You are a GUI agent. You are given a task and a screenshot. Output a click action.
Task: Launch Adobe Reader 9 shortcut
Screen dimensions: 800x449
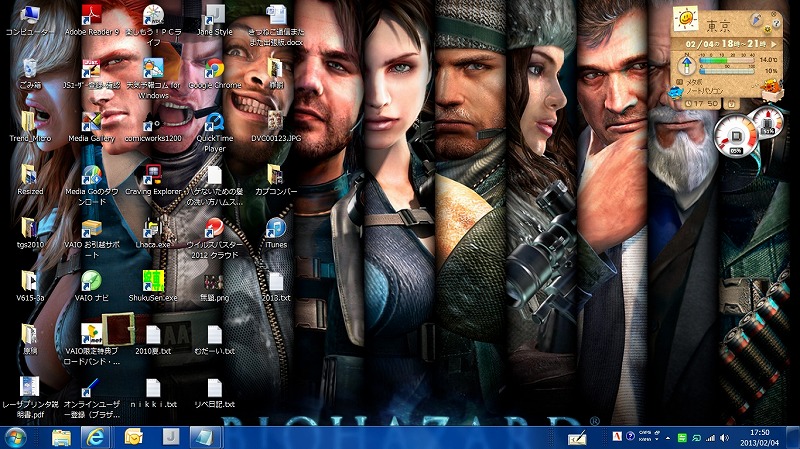(92, 20)
